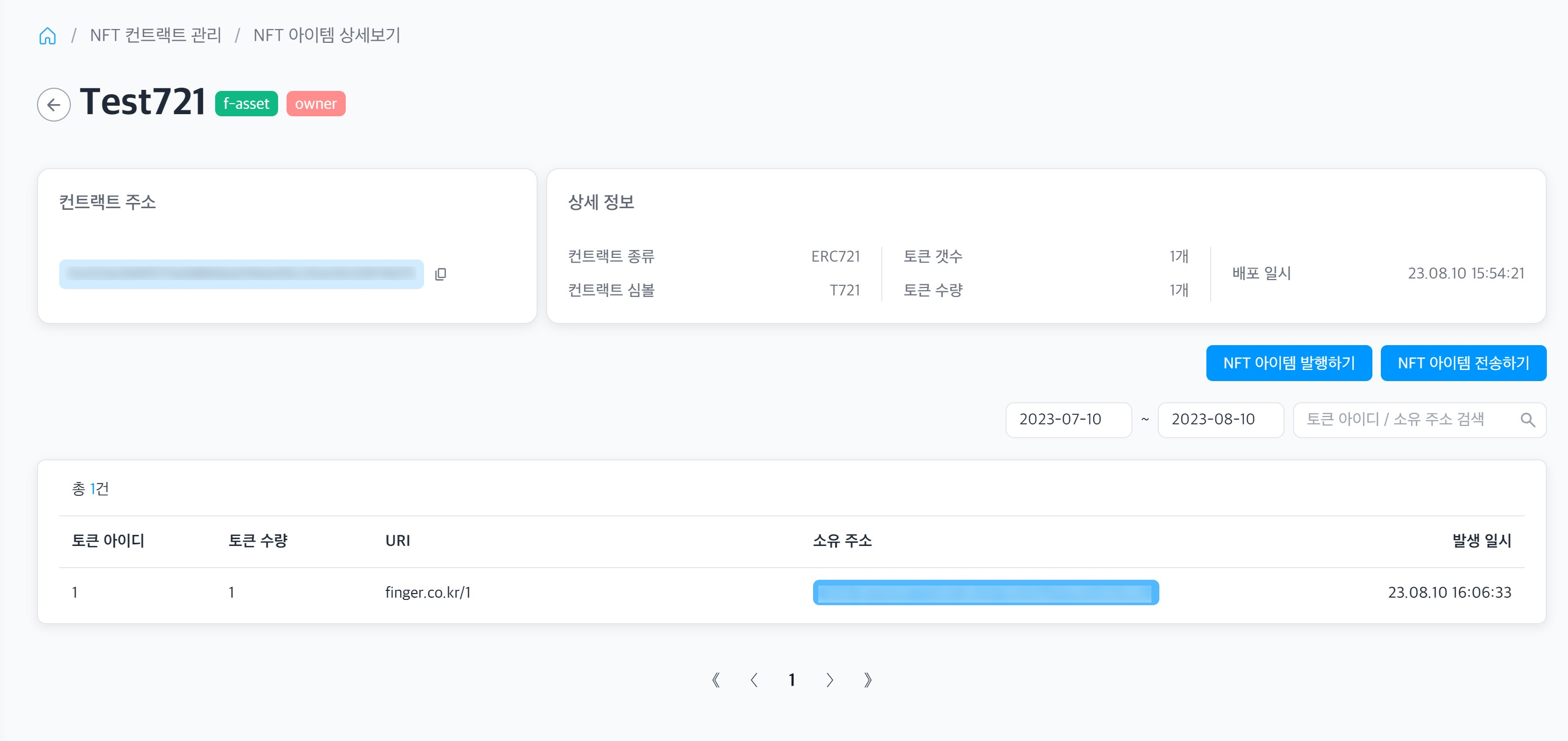The height and width of the screenshot is (741, 1568).
Task: Select page number 1 in pagination
Action: point(792,680)
